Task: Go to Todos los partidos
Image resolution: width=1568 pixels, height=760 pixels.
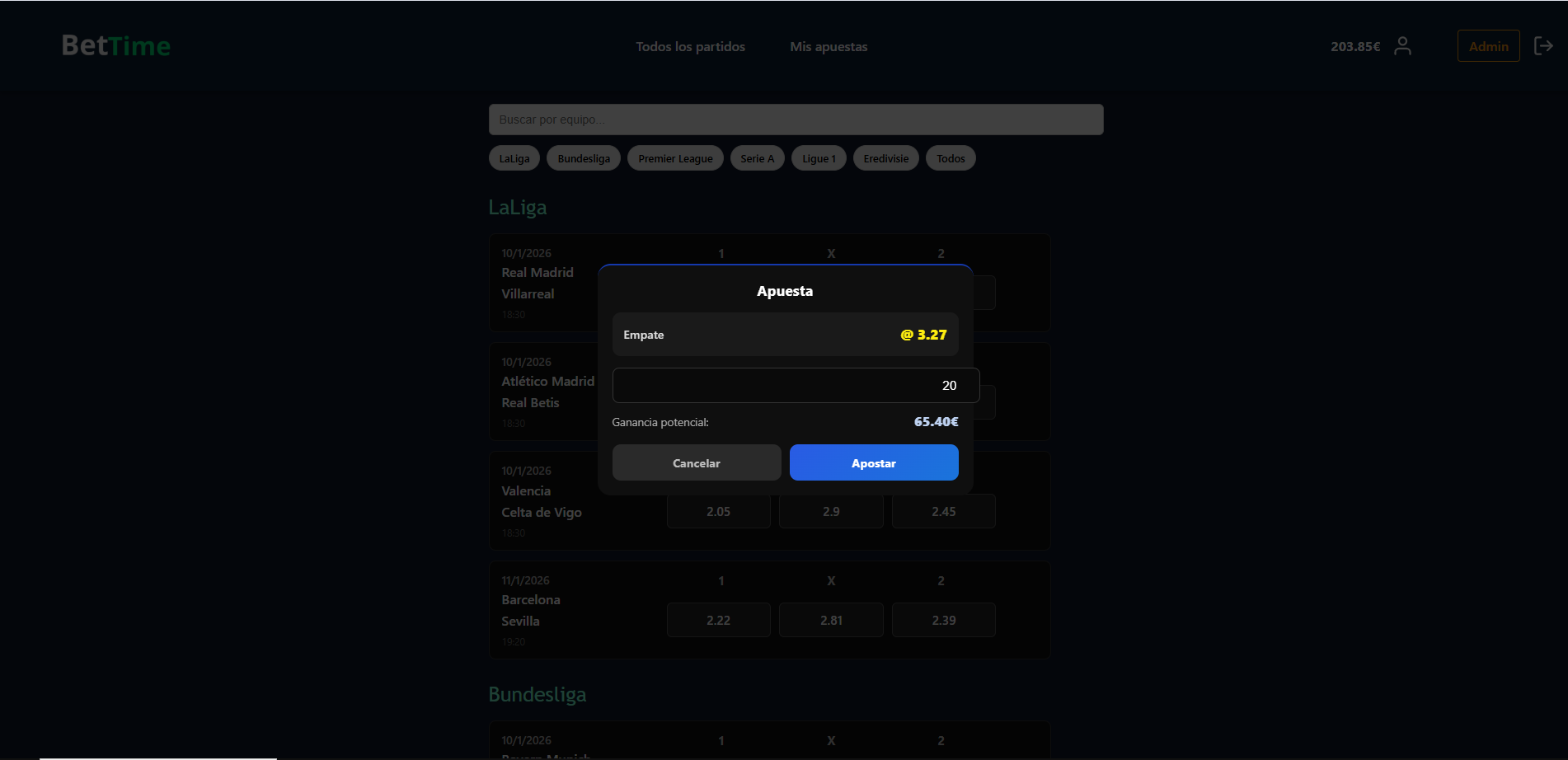Action: [x=690, y=47]
